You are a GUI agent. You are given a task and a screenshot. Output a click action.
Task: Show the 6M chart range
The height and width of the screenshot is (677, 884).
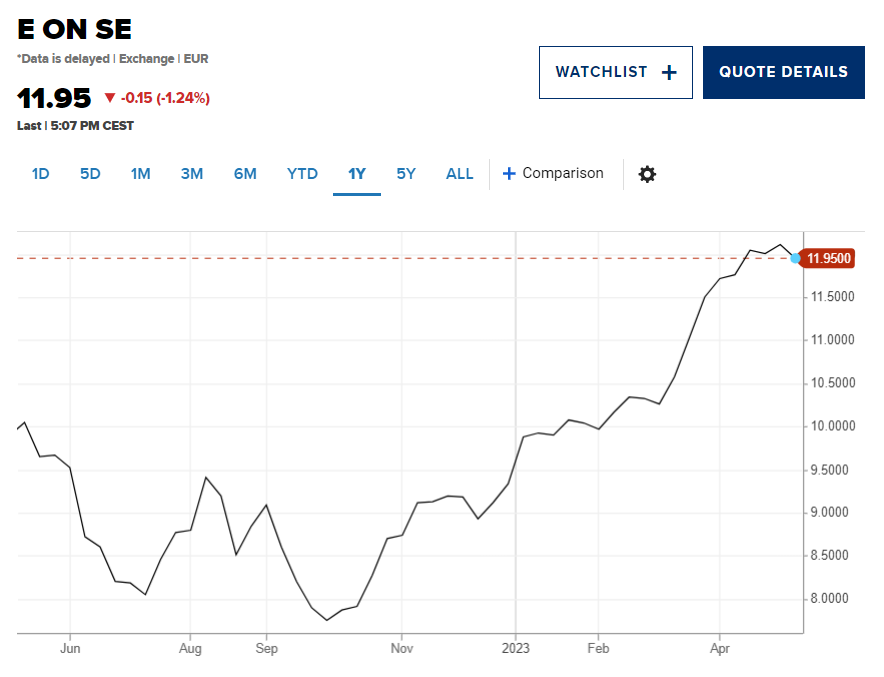[x=245, y=174]
